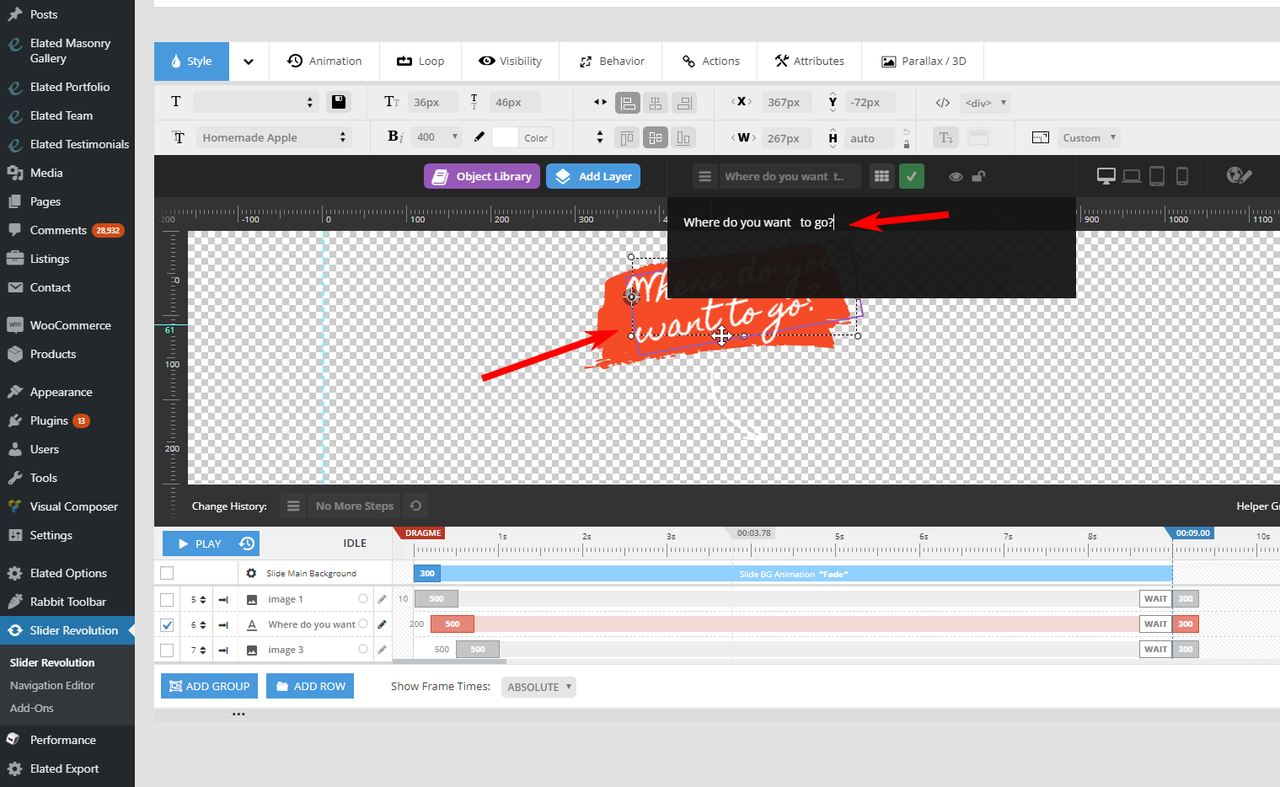This screenshot has height=787, width=1280.
Task: Open the Behavior tab
Action: click(611, 61)
